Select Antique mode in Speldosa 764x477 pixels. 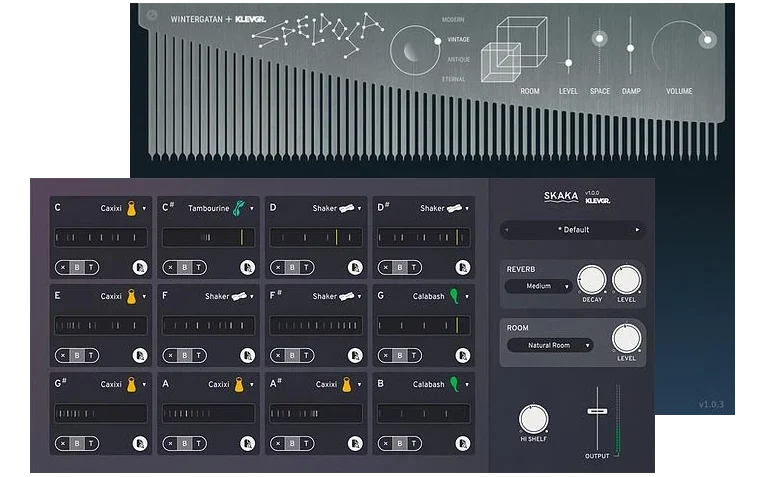coord(458,59)
